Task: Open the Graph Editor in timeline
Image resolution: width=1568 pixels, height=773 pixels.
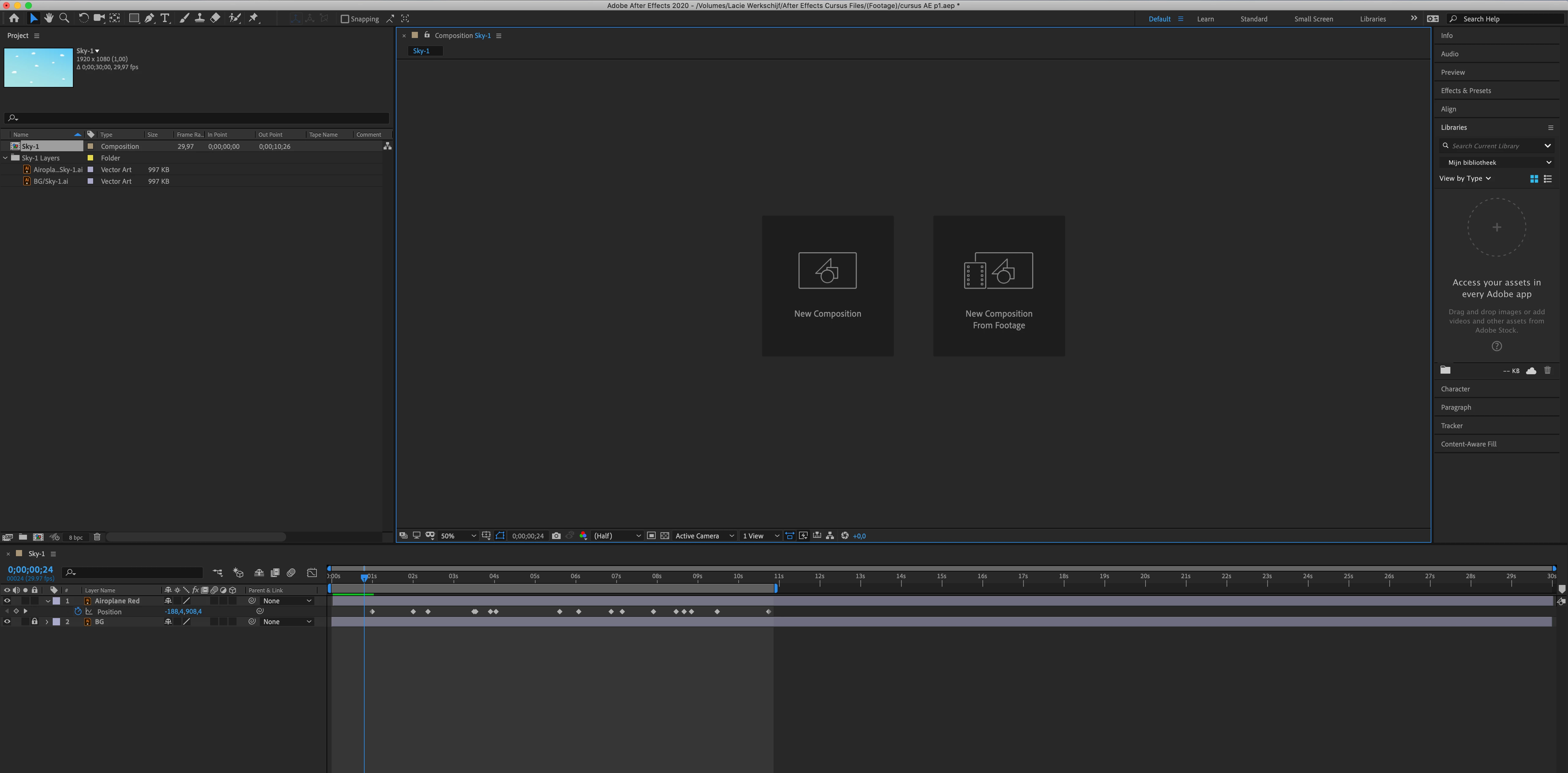Action: 312,573
